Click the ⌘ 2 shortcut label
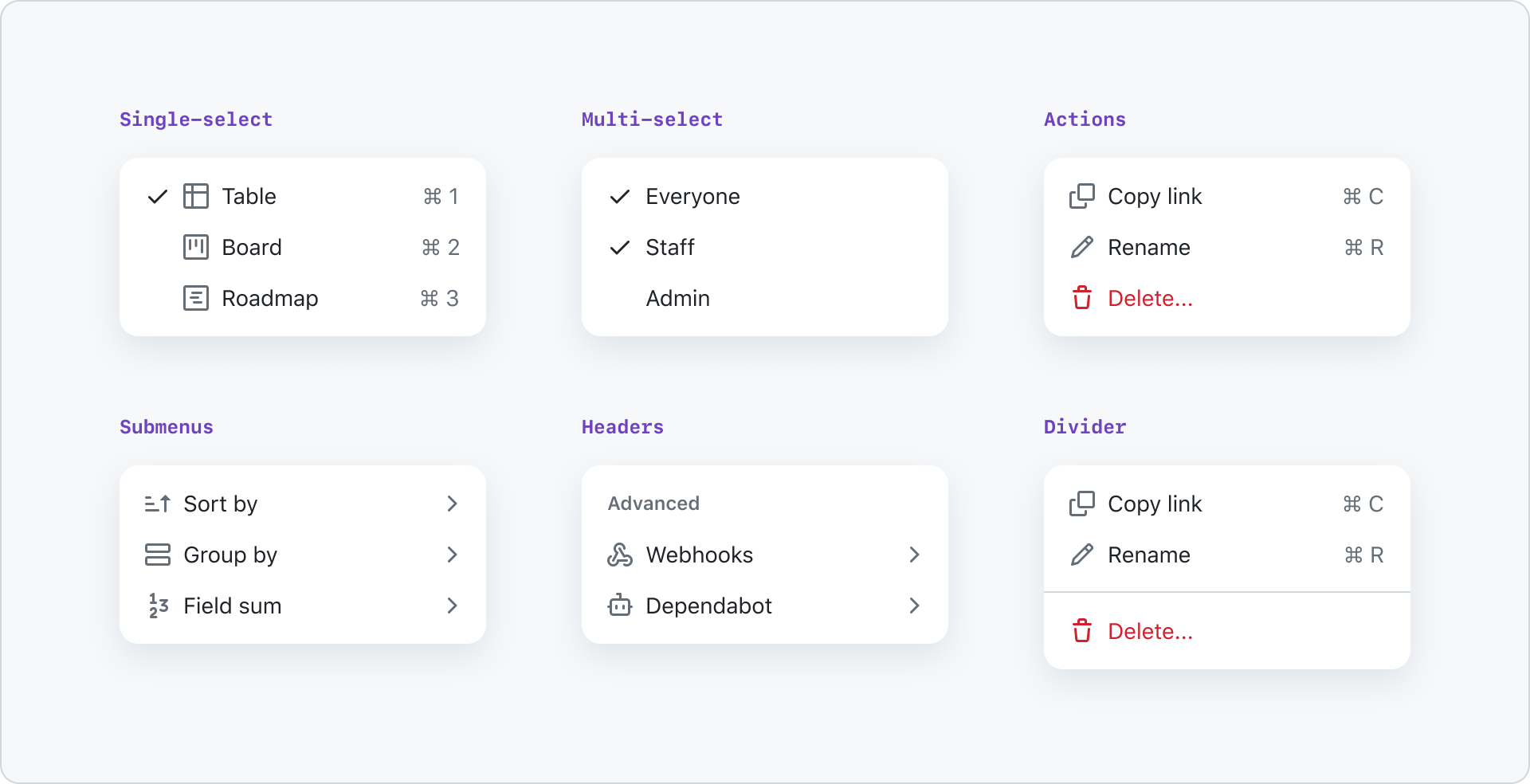1530x784 pixels. pyautogui.click(x=440, y=247)
